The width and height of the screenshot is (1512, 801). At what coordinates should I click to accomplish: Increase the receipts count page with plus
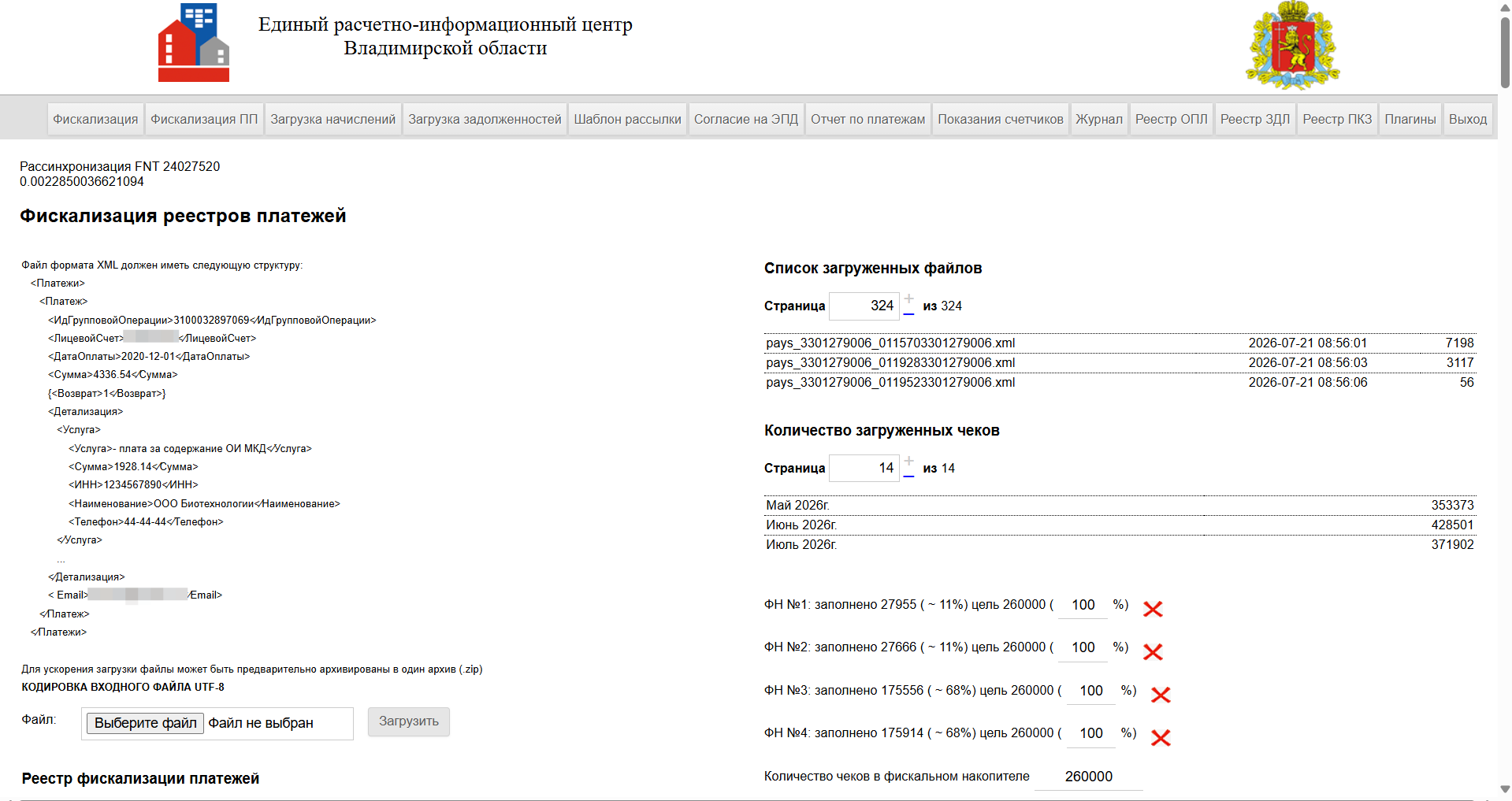(908, 461)
